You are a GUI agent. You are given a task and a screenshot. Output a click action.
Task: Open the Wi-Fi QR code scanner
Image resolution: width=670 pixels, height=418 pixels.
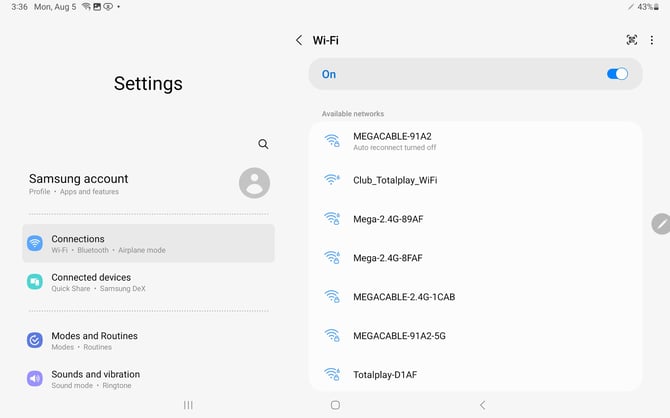[x=632, y=40]
